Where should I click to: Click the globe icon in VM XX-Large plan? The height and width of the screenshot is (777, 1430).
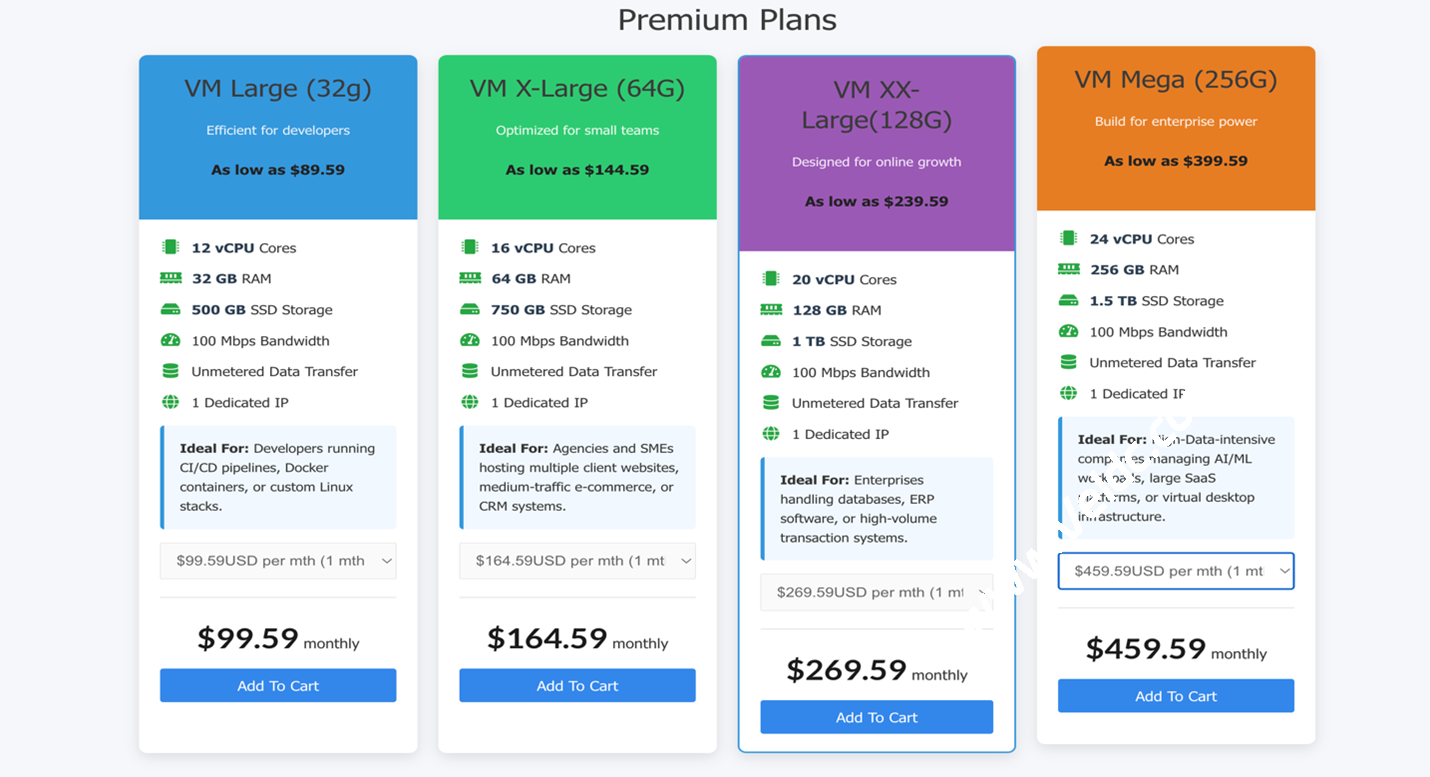click(770, 434)
